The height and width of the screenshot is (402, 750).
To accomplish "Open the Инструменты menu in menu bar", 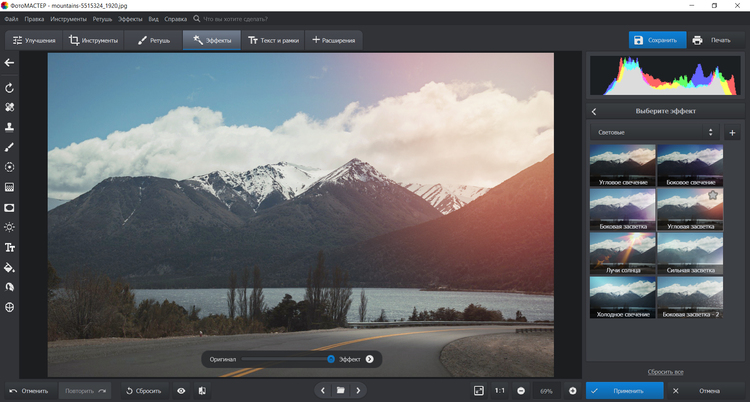I will (69, 19).
